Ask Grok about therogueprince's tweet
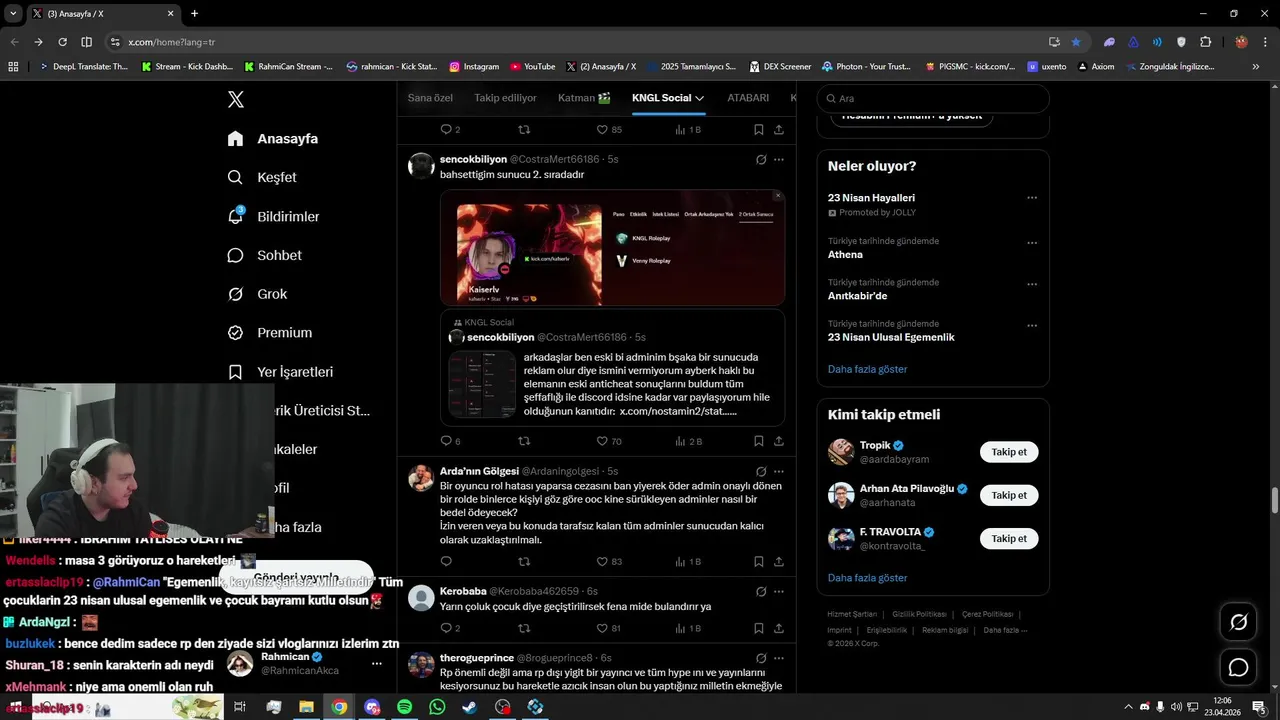1280x720 pixels. [x=761, y=658]
